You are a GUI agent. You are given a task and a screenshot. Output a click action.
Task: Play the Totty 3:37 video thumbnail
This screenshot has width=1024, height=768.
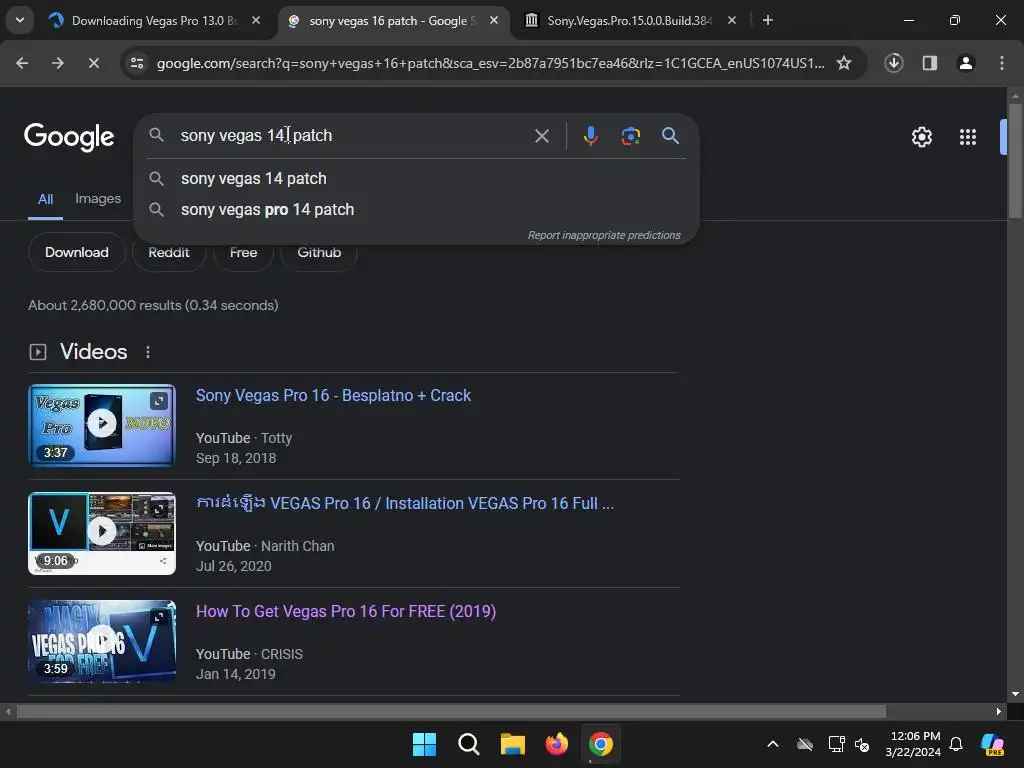pos(102,425)
